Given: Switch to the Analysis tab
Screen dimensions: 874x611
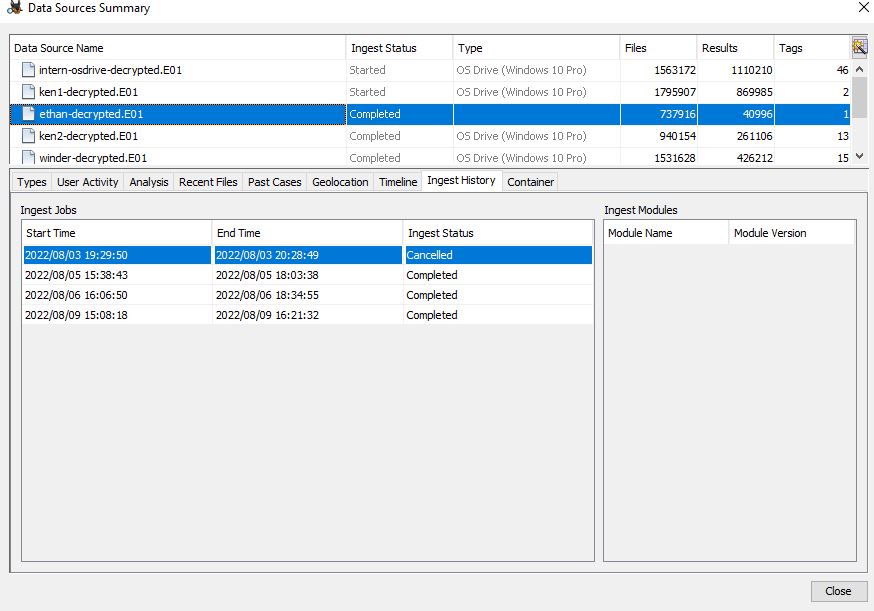Looking at the screenshot, I should [149, 181].
